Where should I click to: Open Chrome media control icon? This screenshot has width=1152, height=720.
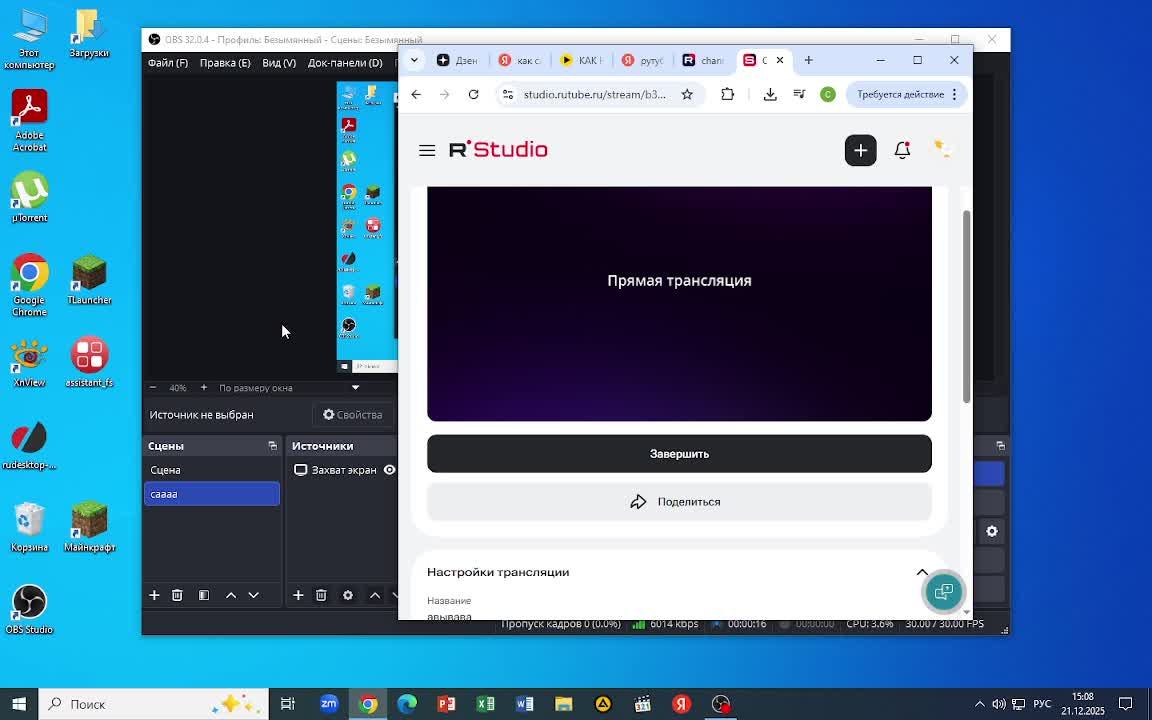click(x=799, y=94)
